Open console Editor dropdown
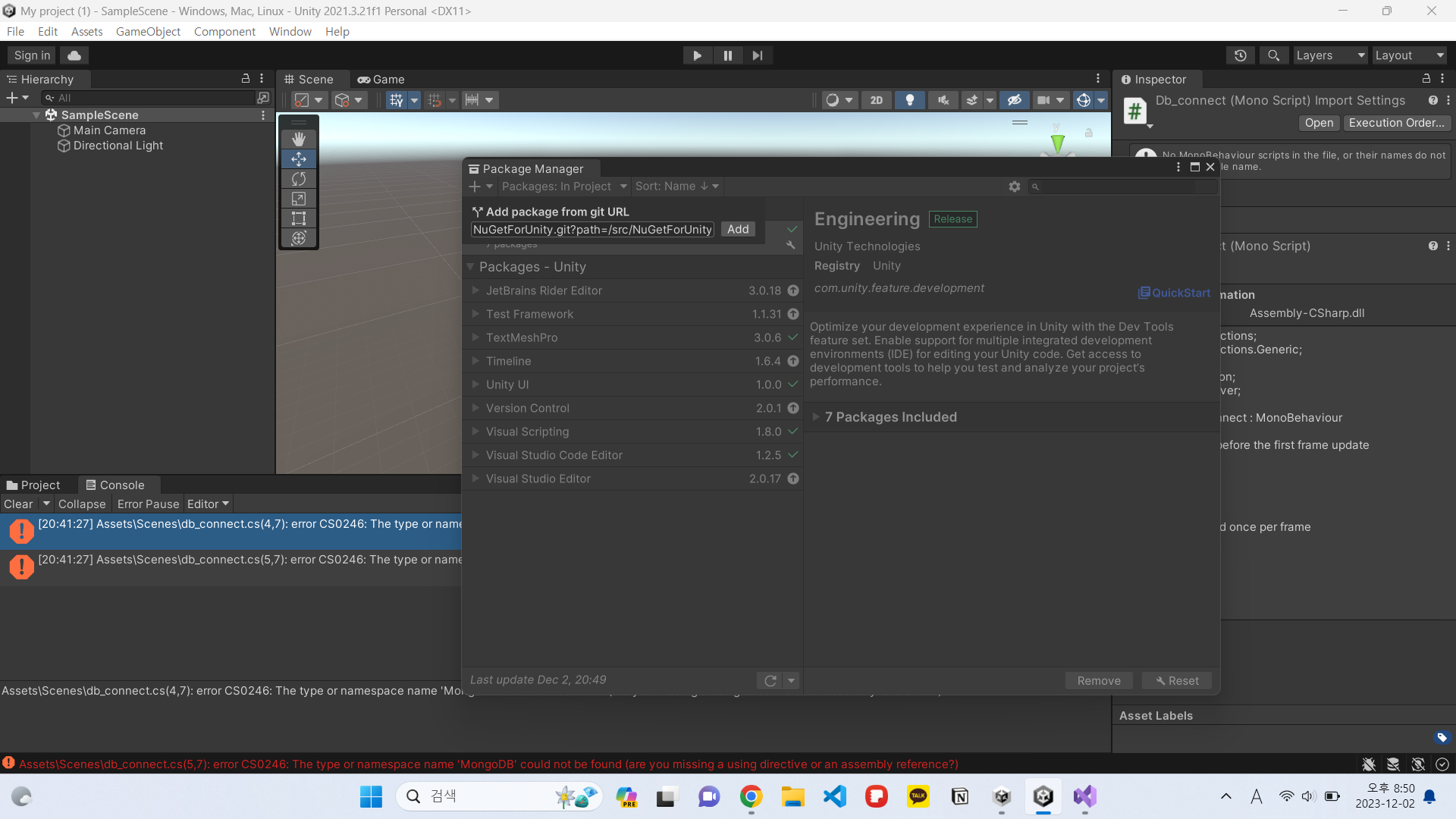 pos(208,504)
